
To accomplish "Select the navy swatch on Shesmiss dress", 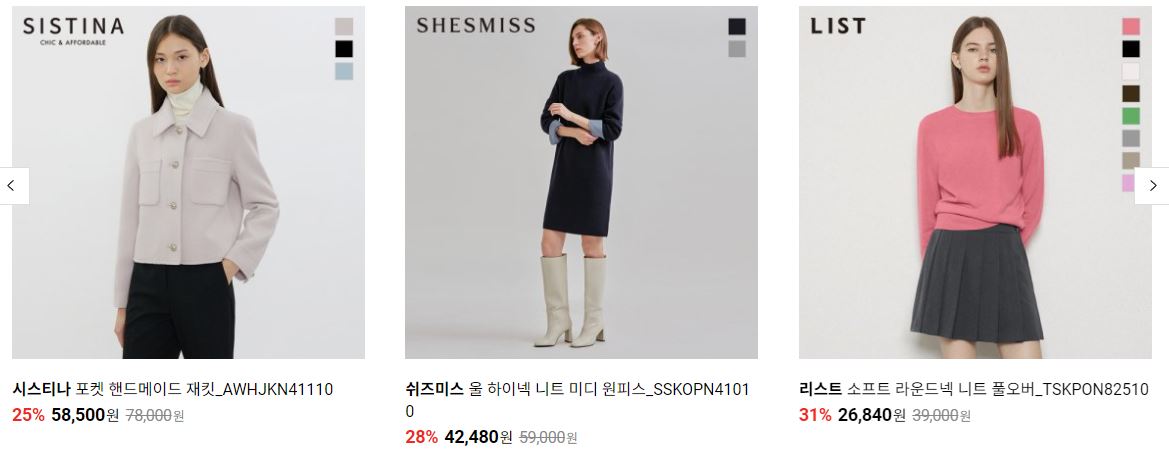I will [737, 27].
